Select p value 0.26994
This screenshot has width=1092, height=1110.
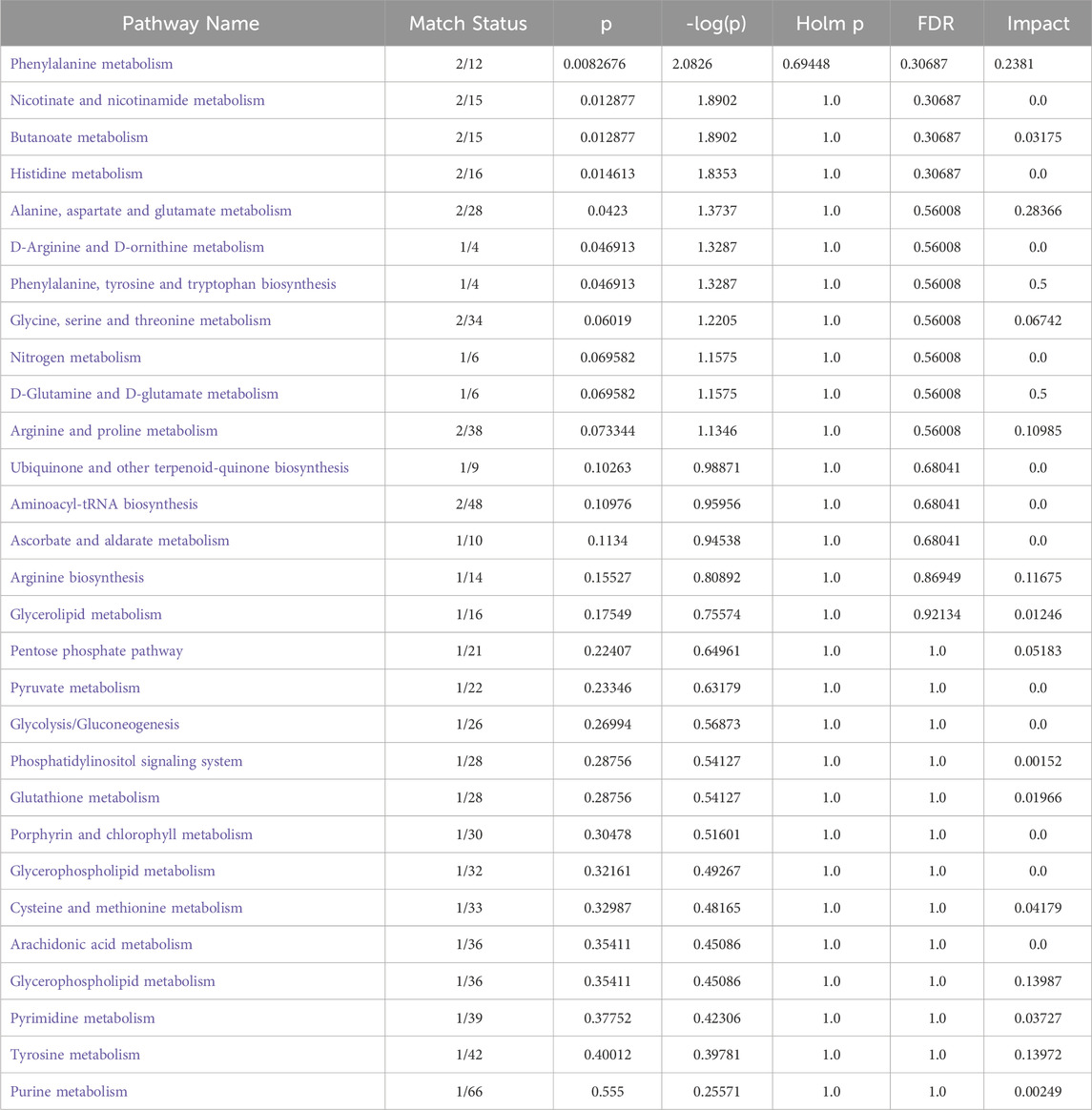pos(608,724)
